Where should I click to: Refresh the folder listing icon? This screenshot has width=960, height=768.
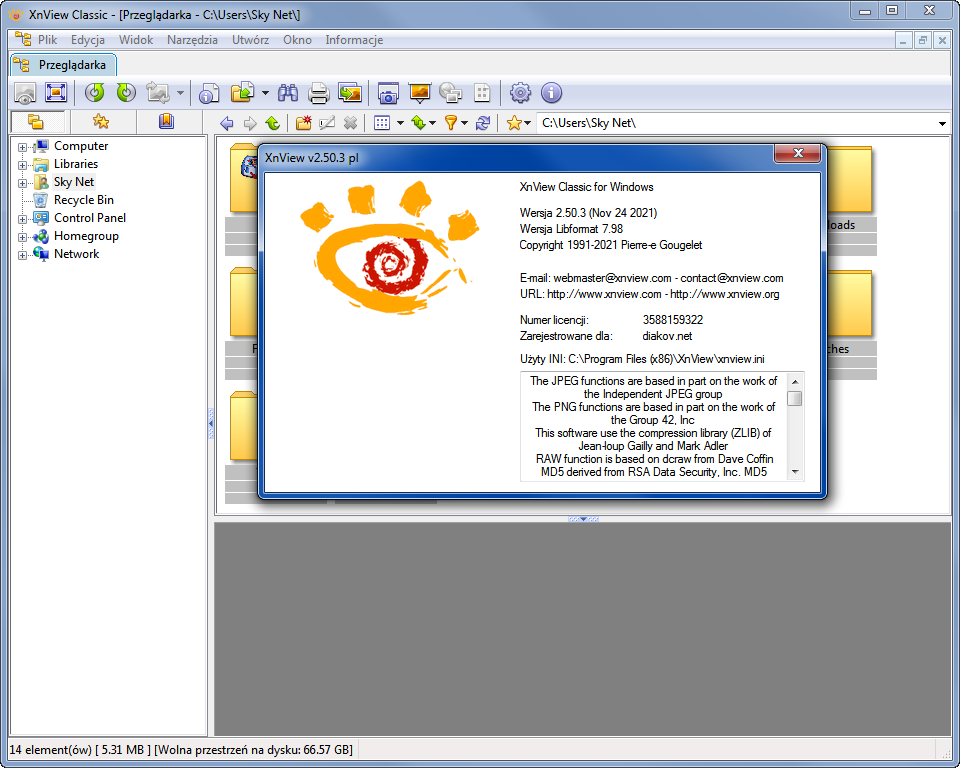pos(483,123)
